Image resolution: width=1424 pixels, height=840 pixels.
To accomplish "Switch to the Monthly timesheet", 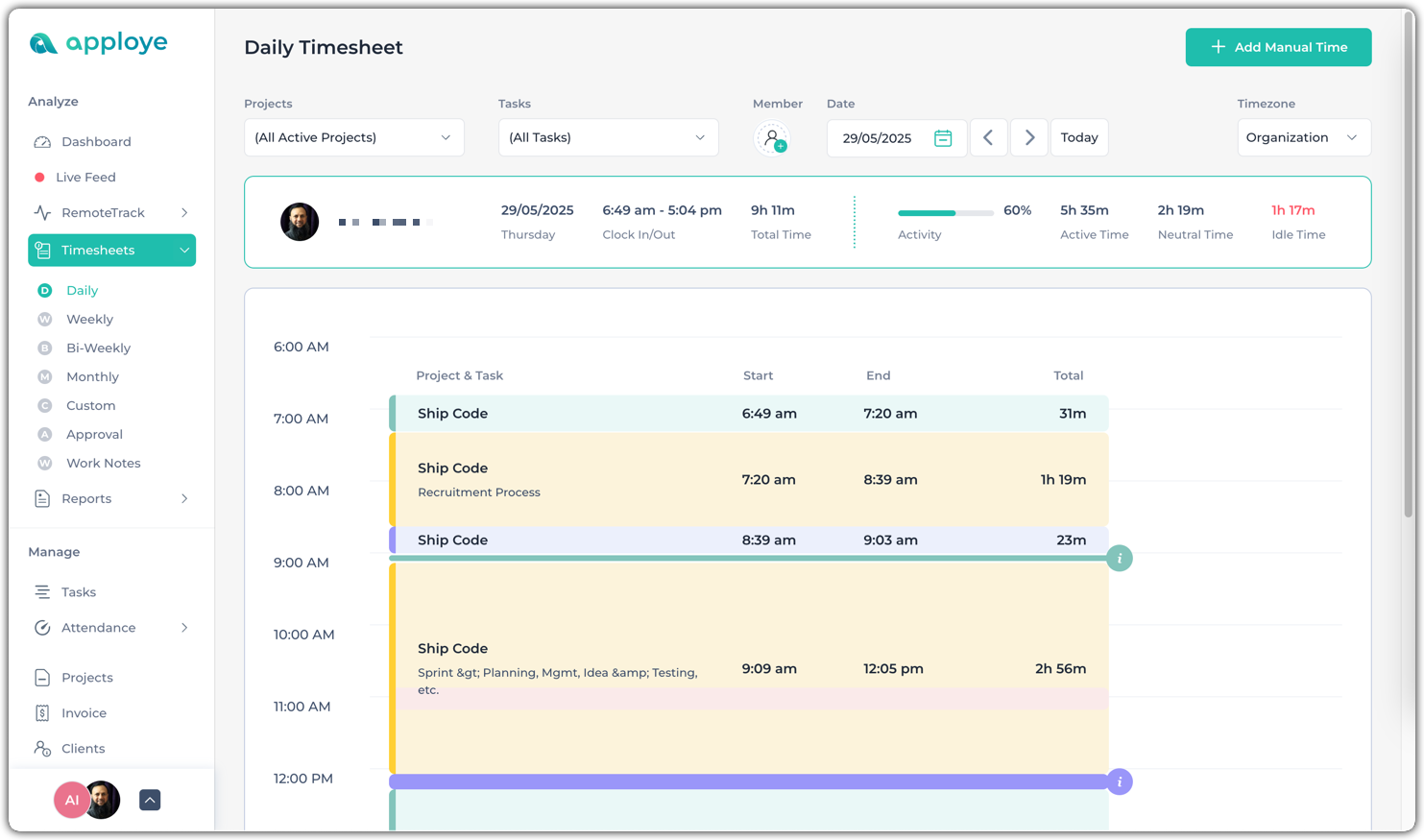I will [92, 377].
